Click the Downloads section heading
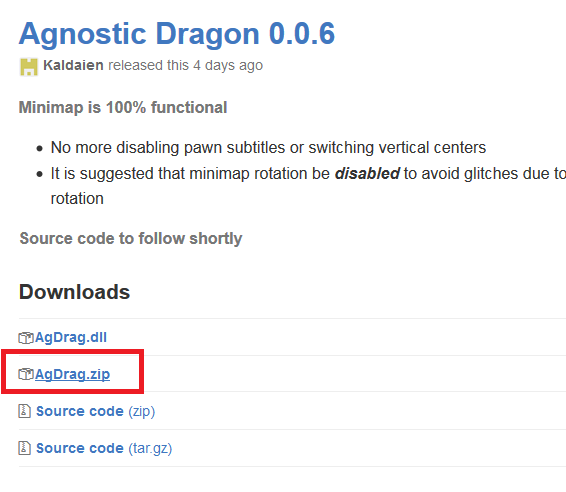Image resolution: width=566 pixels, height=492 pixels. [74, 292]
